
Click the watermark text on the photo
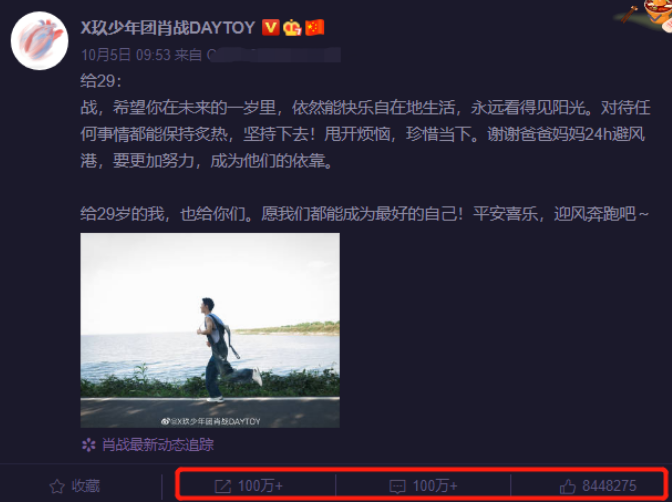[x=210, y=421]
